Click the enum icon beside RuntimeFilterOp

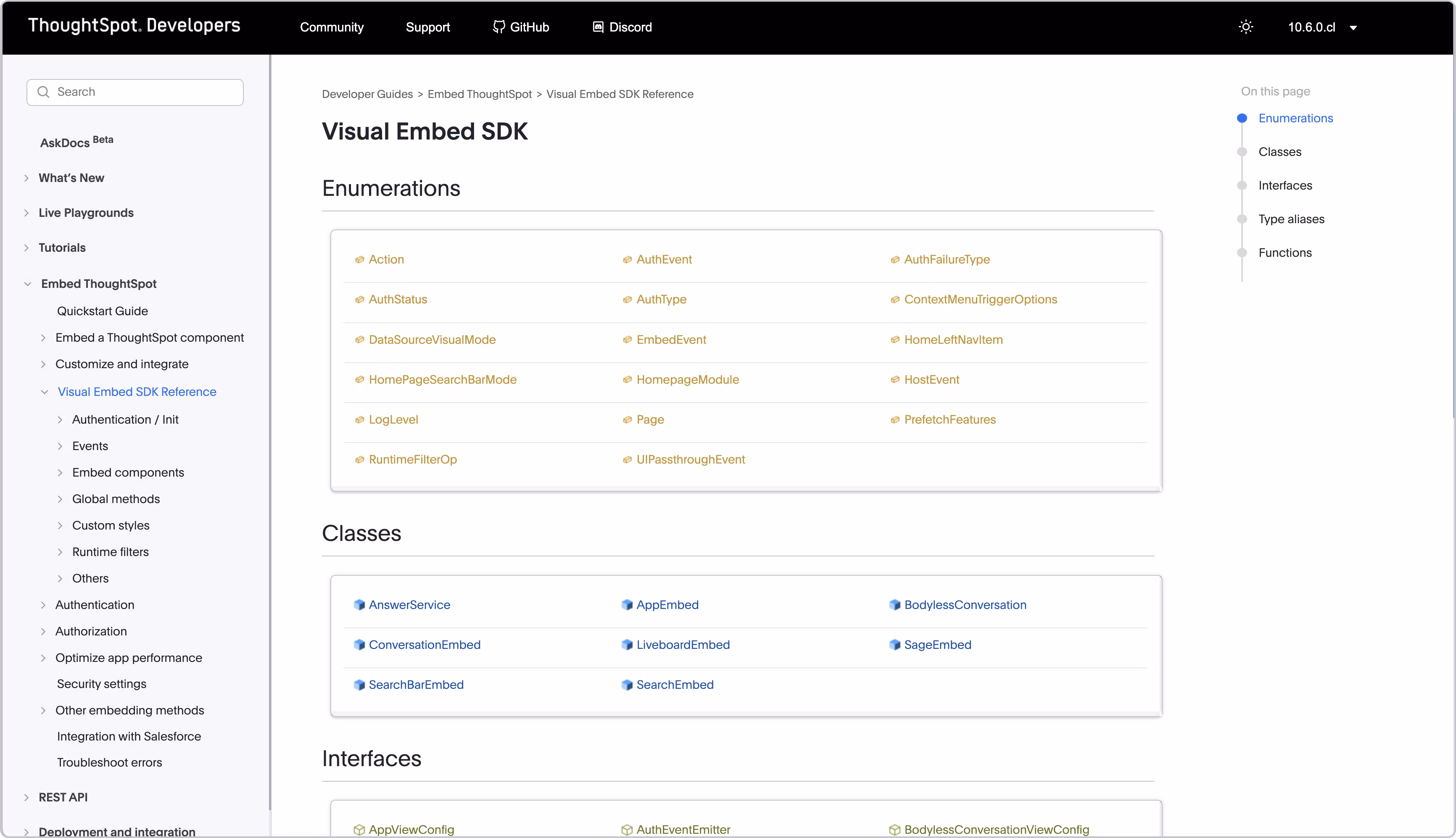[x=359, y=459]
